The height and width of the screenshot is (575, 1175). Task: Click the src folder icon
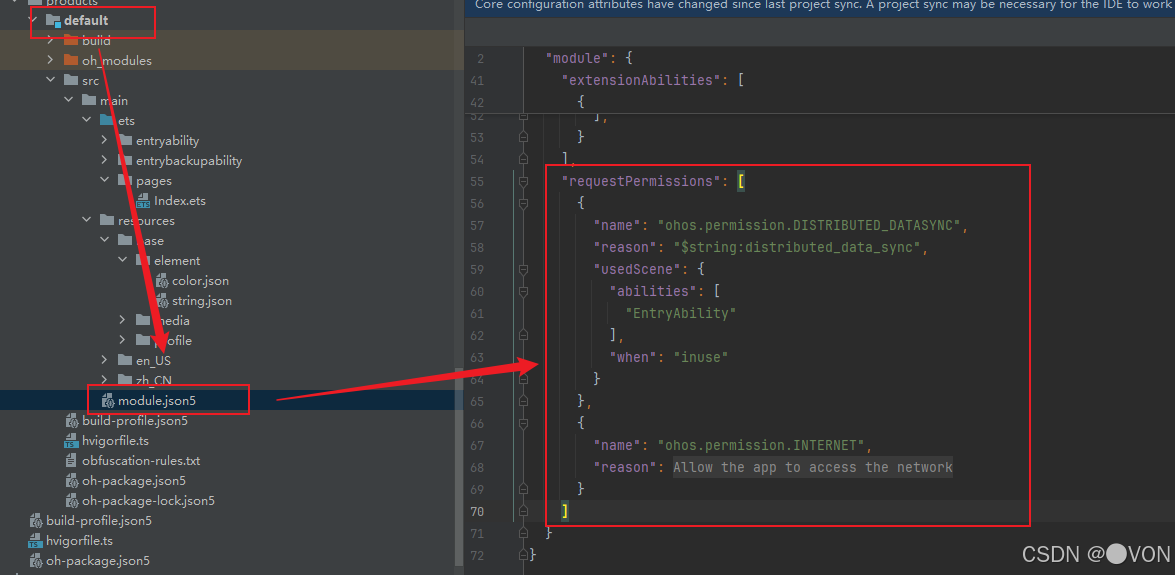coord(71,80)
